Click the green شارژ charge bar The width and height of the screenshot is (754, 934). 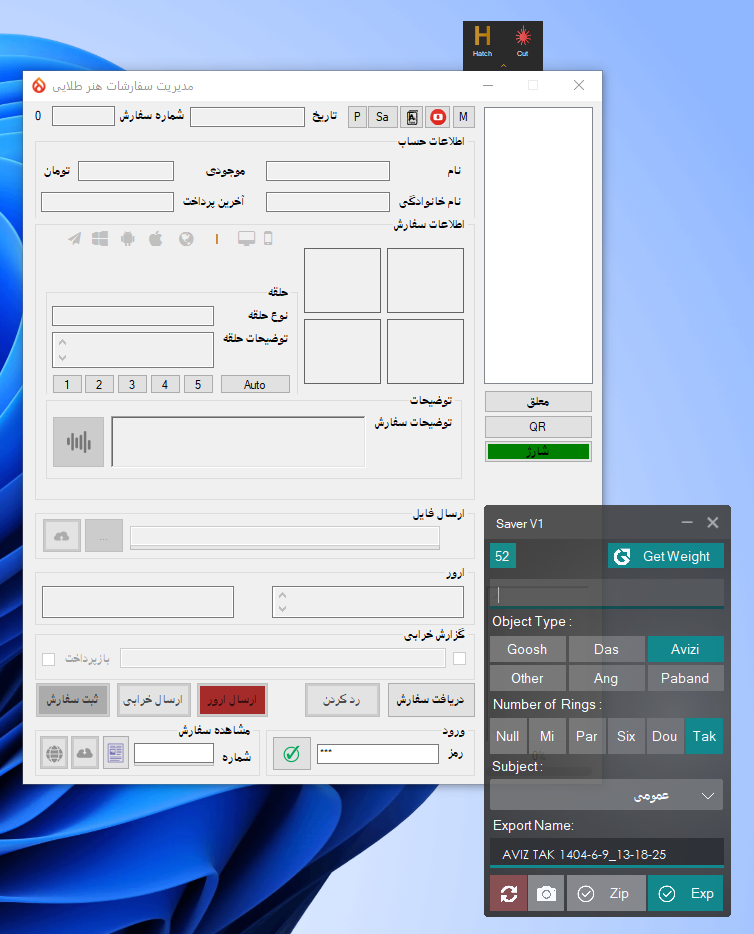coord(538,452)
